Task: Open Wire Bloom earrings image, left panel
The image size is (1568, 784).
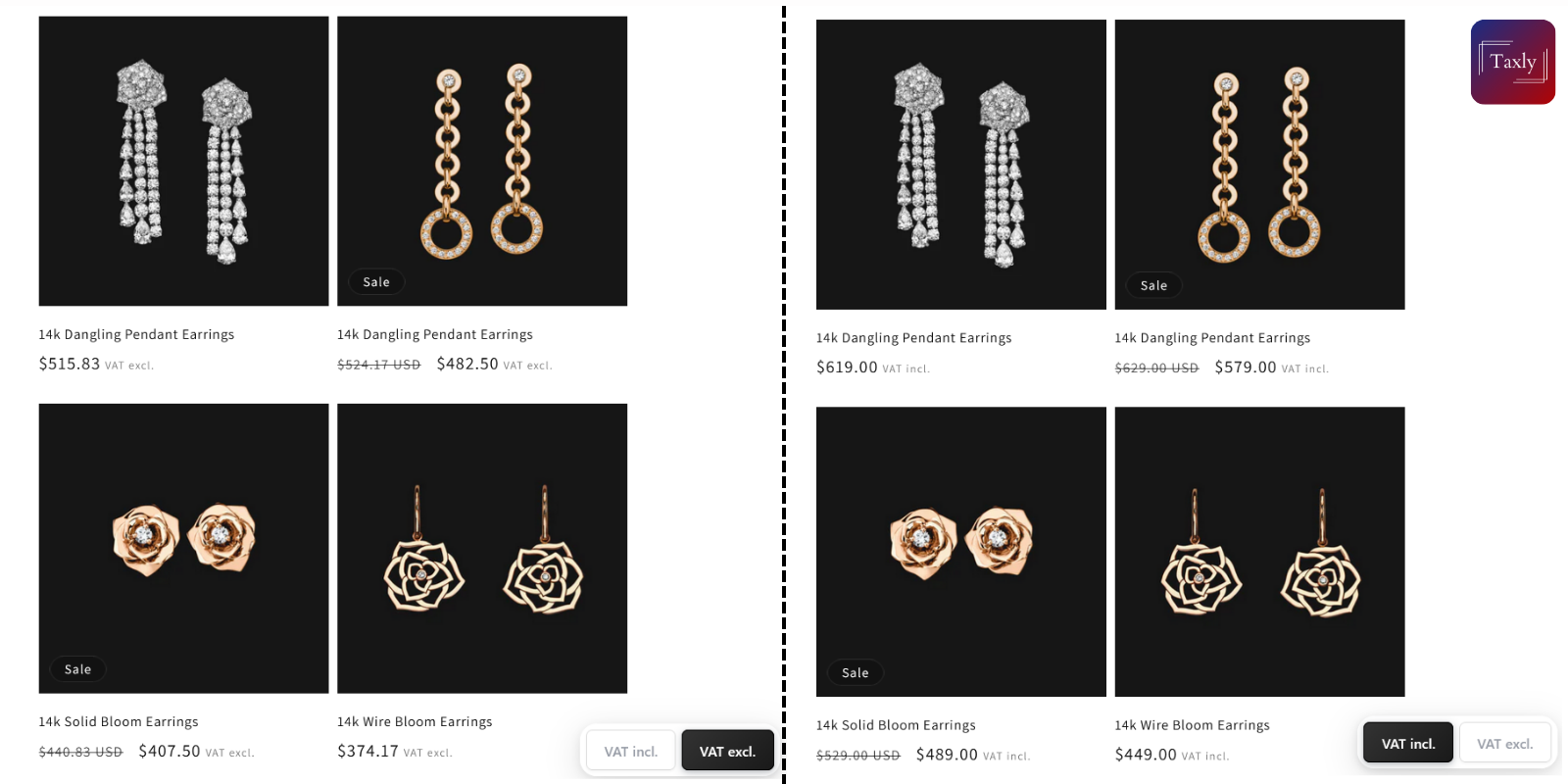Action: coord(482,549)
